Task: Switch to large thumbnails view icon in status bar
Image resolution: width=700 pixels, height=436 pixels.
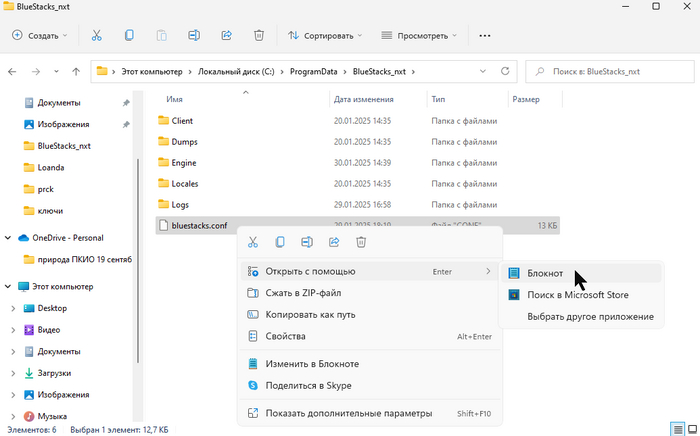Action: pyautogui.click(x=692, y=430)
